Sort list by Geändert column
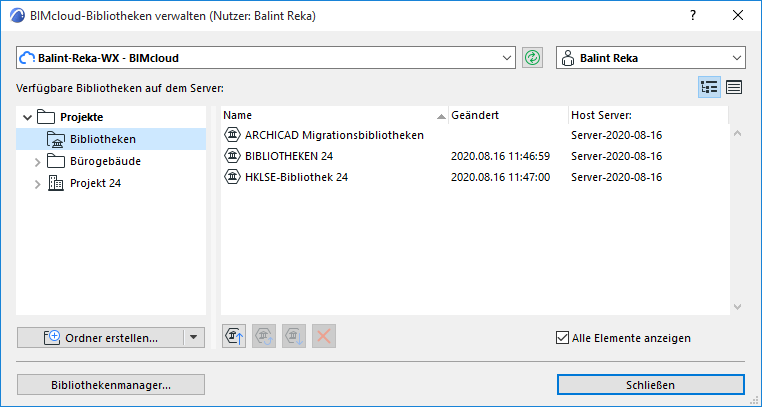The image size is (762, 407). click(506, 114)
